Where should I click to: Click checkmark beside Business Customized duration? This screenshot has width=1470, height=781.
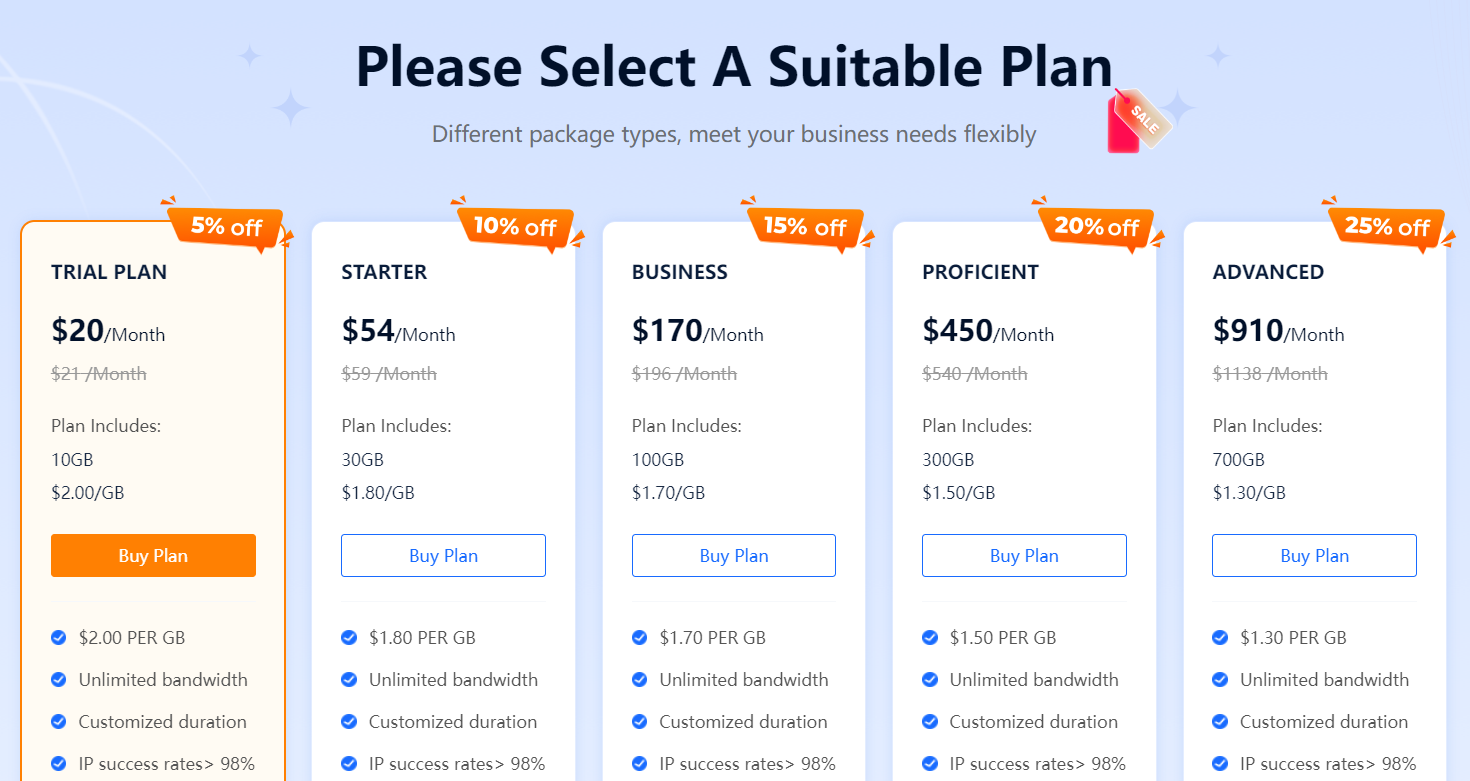tap(640, 722)
